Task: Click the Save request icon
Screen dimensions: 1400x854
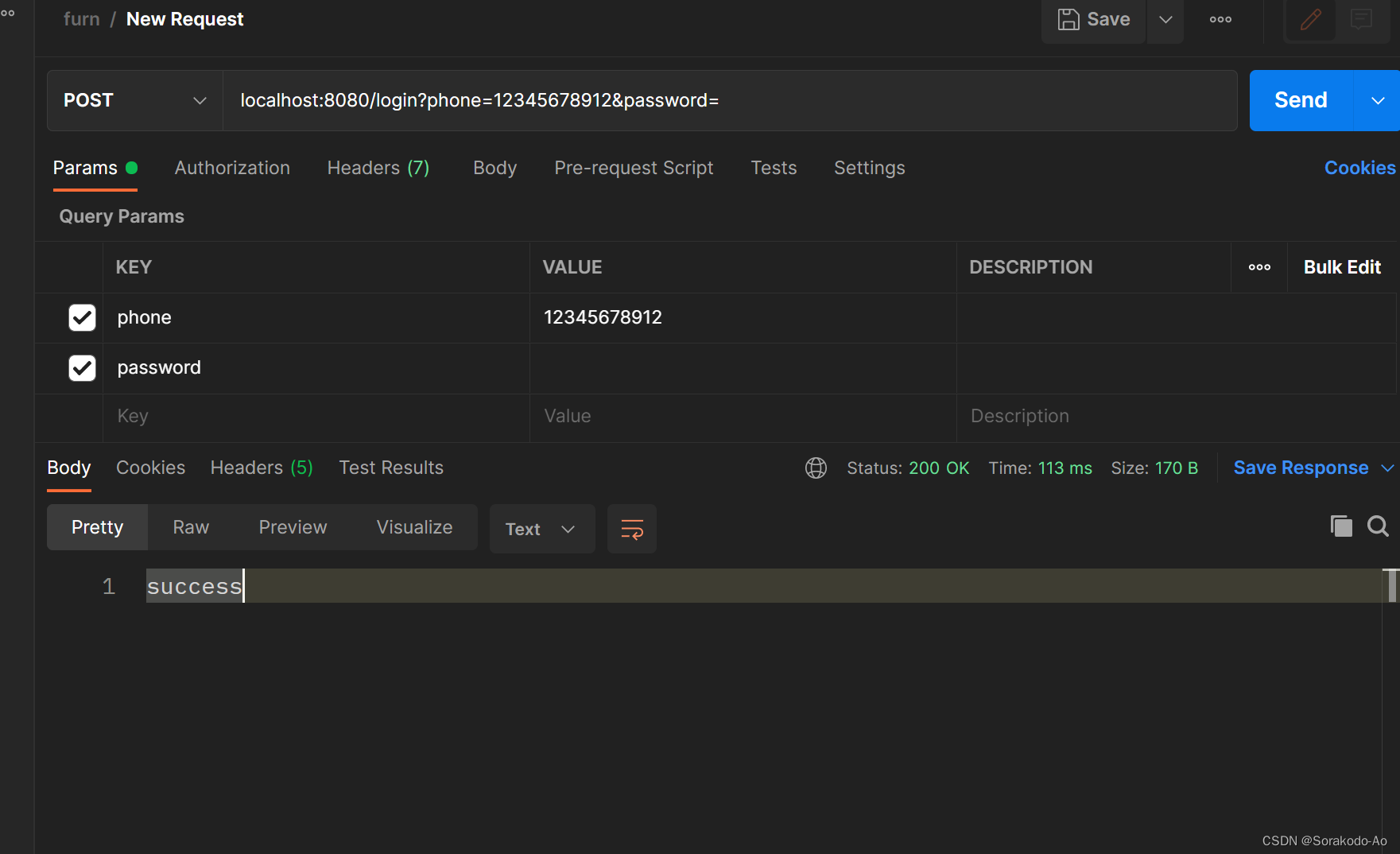Action: [x=1092, y=19]
